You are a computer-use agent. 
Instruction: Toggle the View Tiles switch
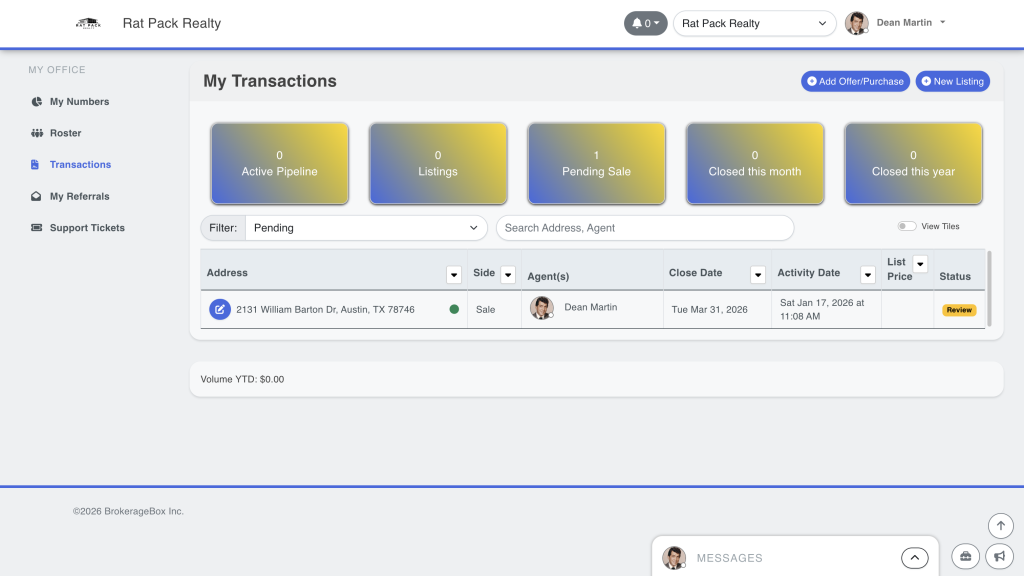[906, 227]
